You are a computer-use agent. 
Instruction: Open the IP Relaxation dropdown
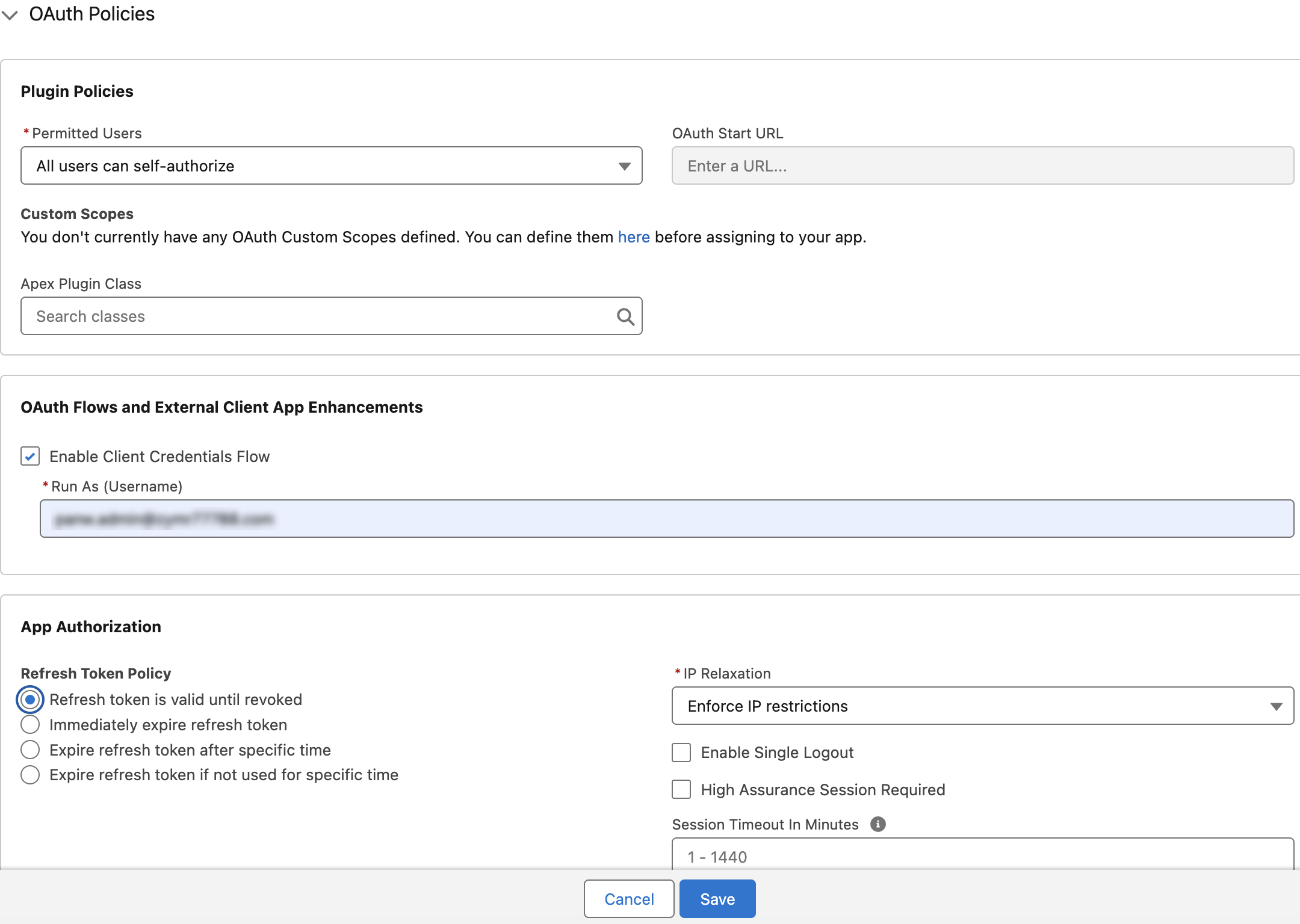pos(982,706)
